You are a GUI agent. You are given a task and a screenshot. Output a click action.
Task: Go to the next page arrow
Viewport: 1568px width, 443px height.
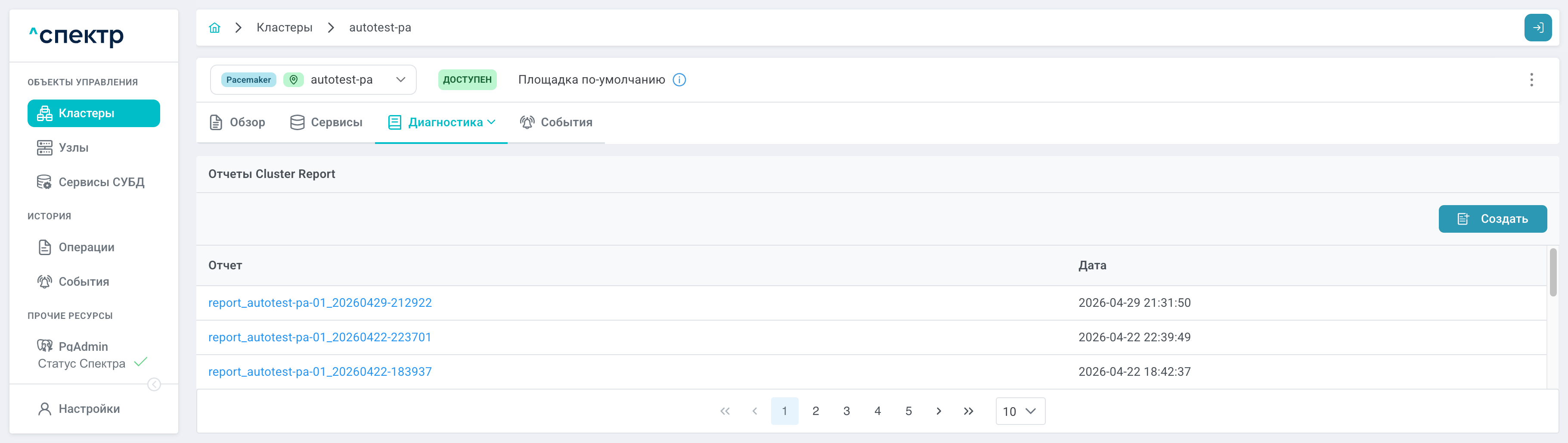(x=939, y=411)
